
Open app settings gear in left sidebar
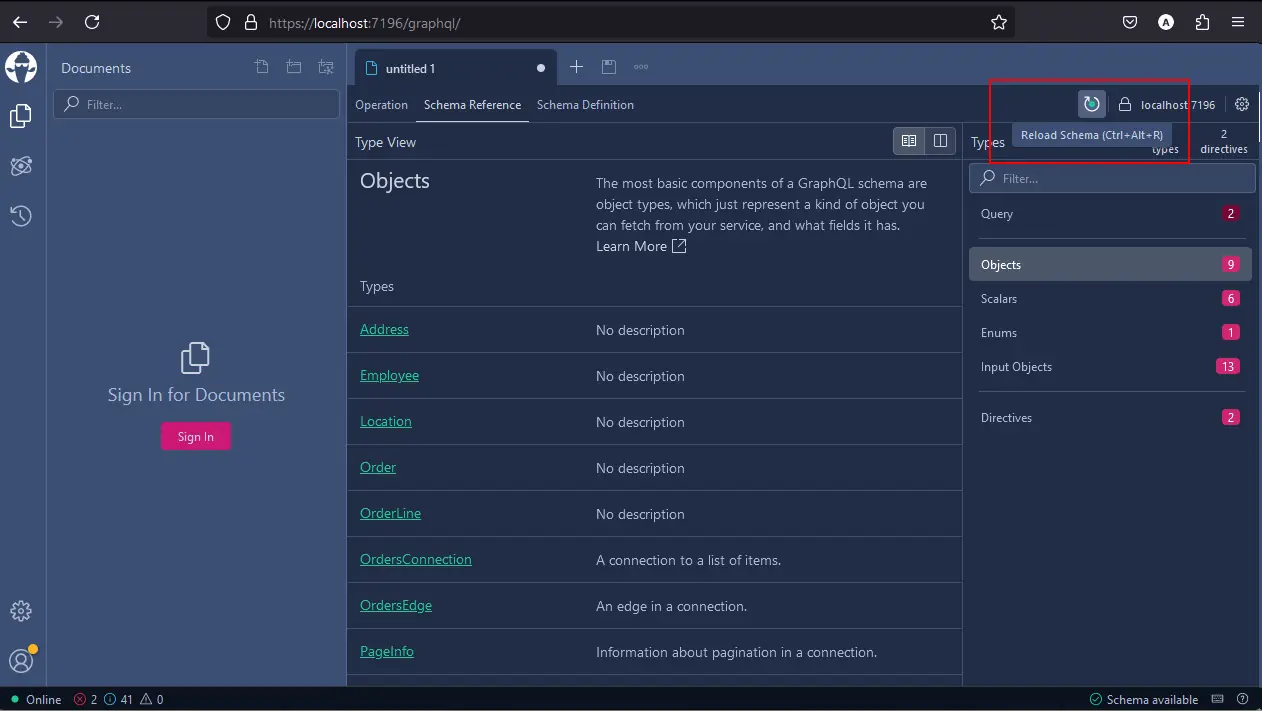click(x=21, y=611)
